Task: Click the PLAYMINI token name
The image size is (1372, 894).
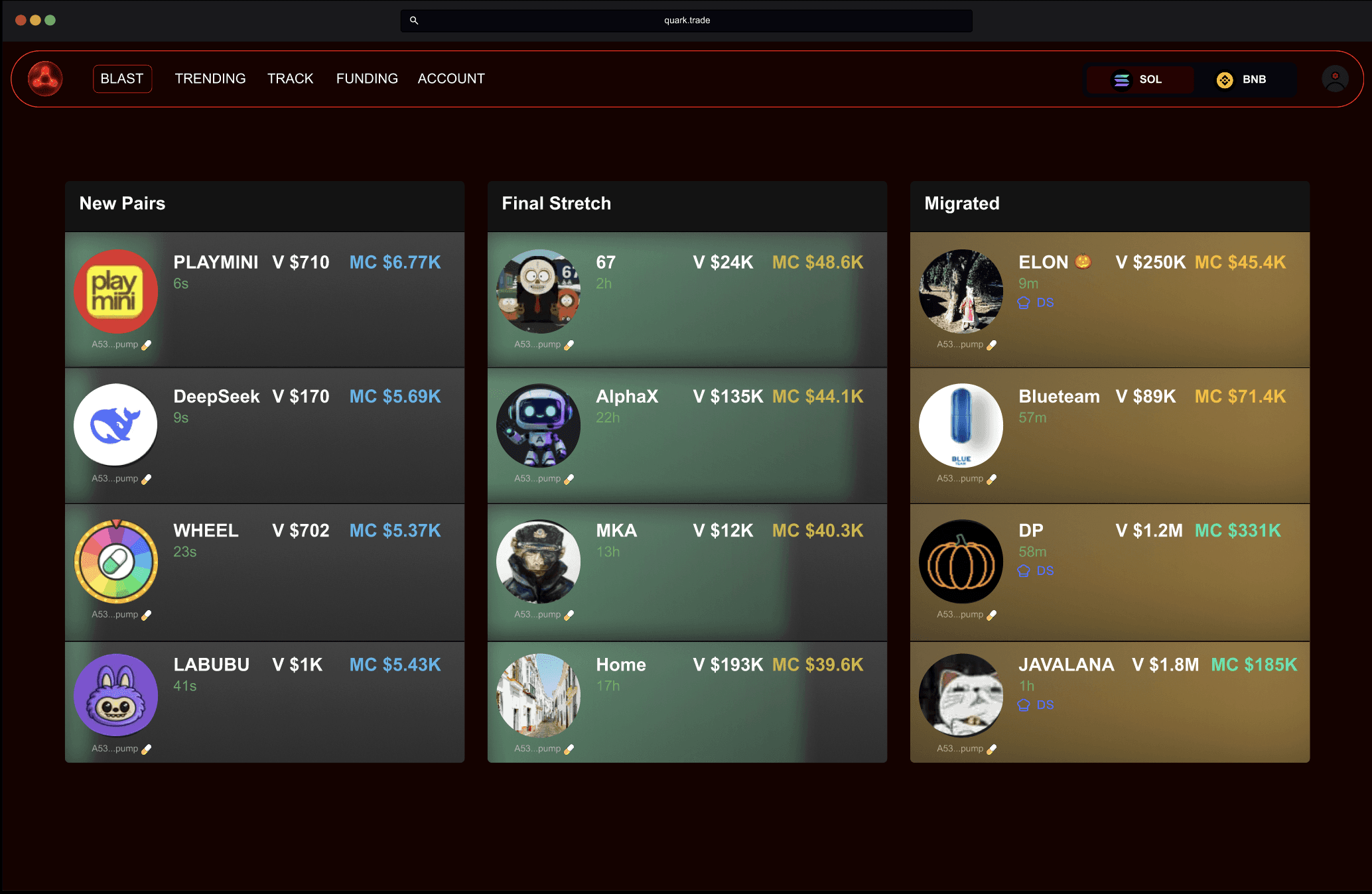Action: pos(216,263)
